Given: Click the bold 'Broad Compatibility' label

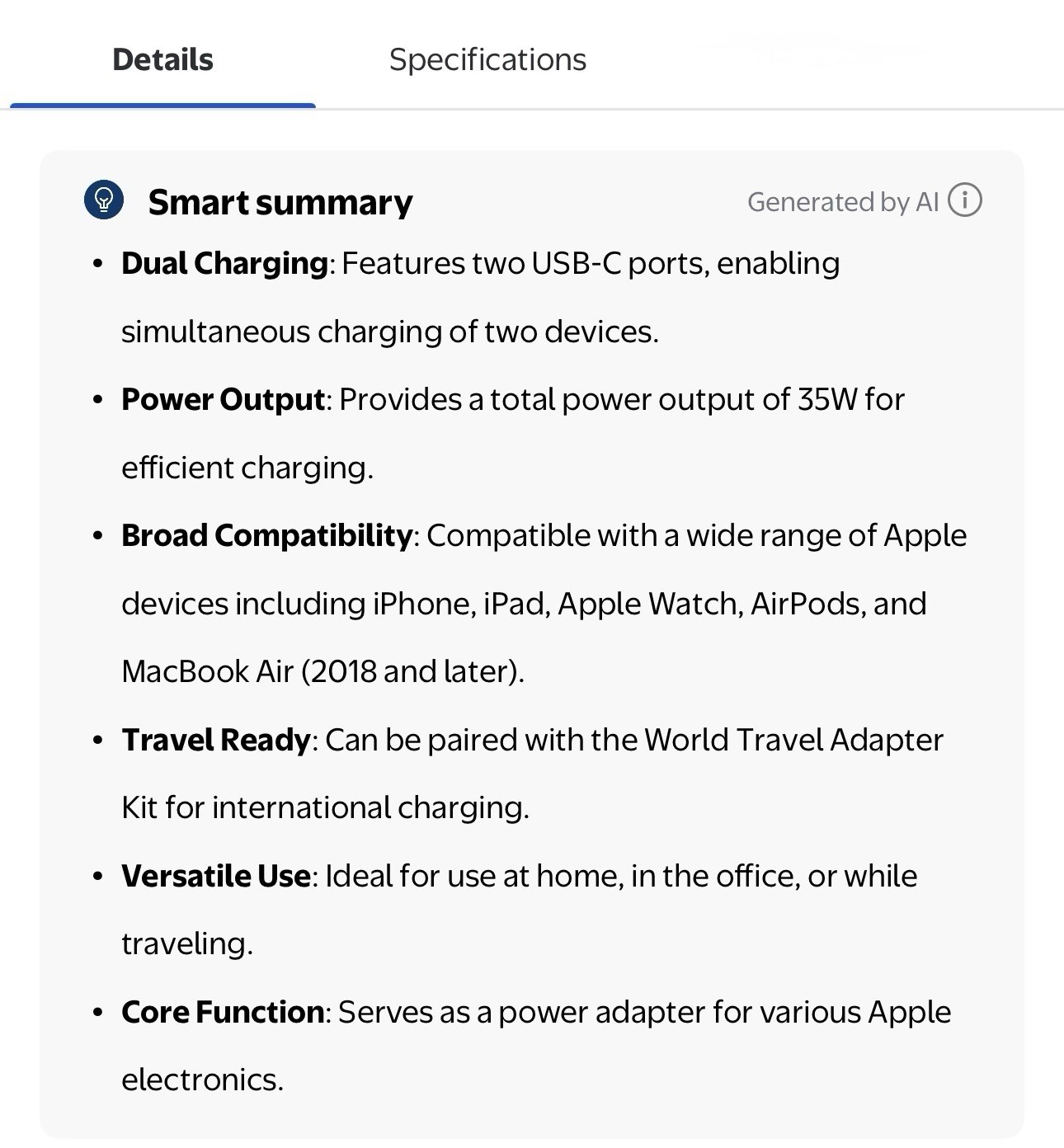Looking at the screenshot, I should [266, 536].
